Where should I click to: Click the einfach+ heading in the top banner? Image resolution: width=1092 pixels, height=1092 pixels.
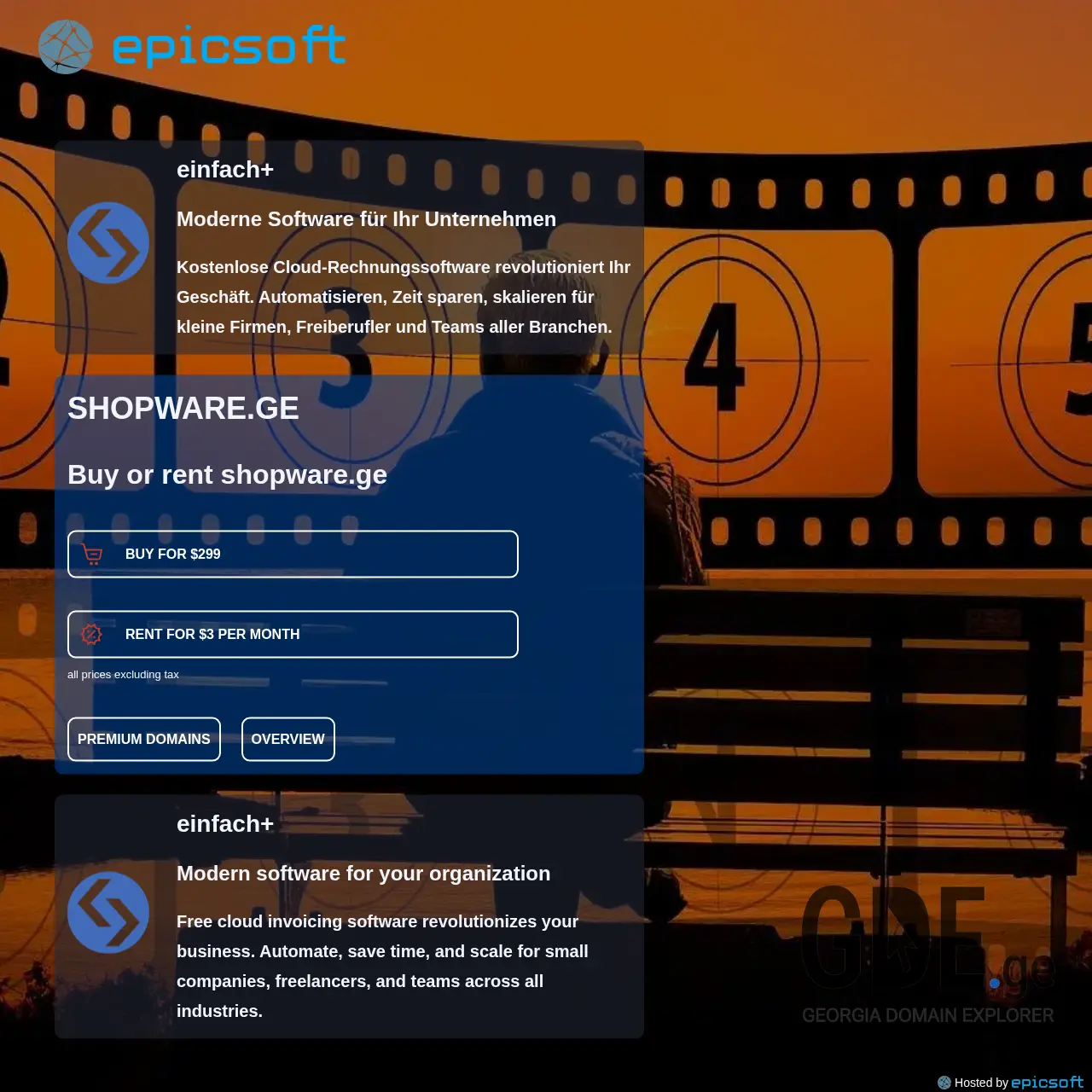pos(225,169)
